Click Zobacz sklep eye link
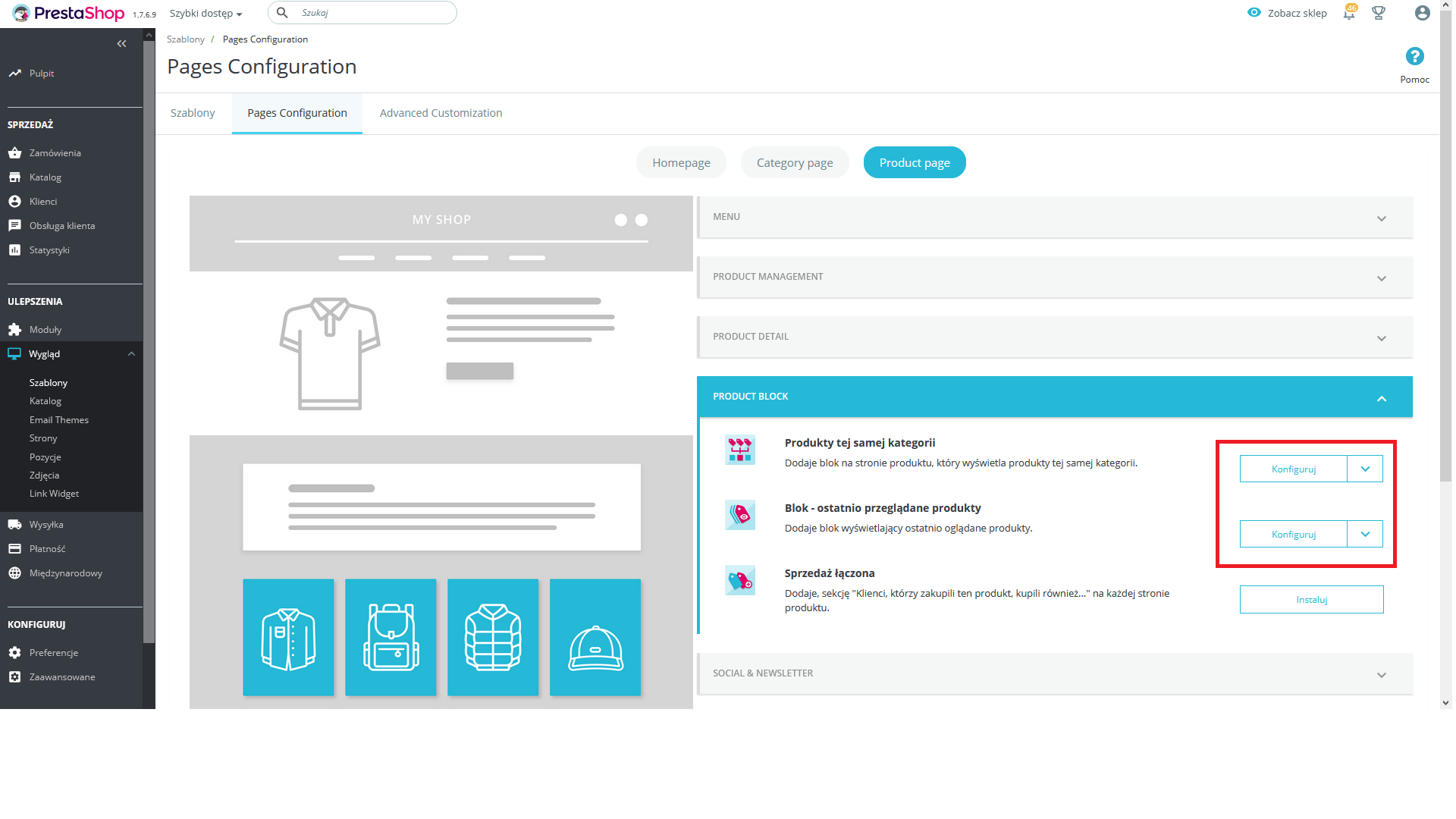The height and width of the screenshot is (819, 1456). pos(1287,13)
